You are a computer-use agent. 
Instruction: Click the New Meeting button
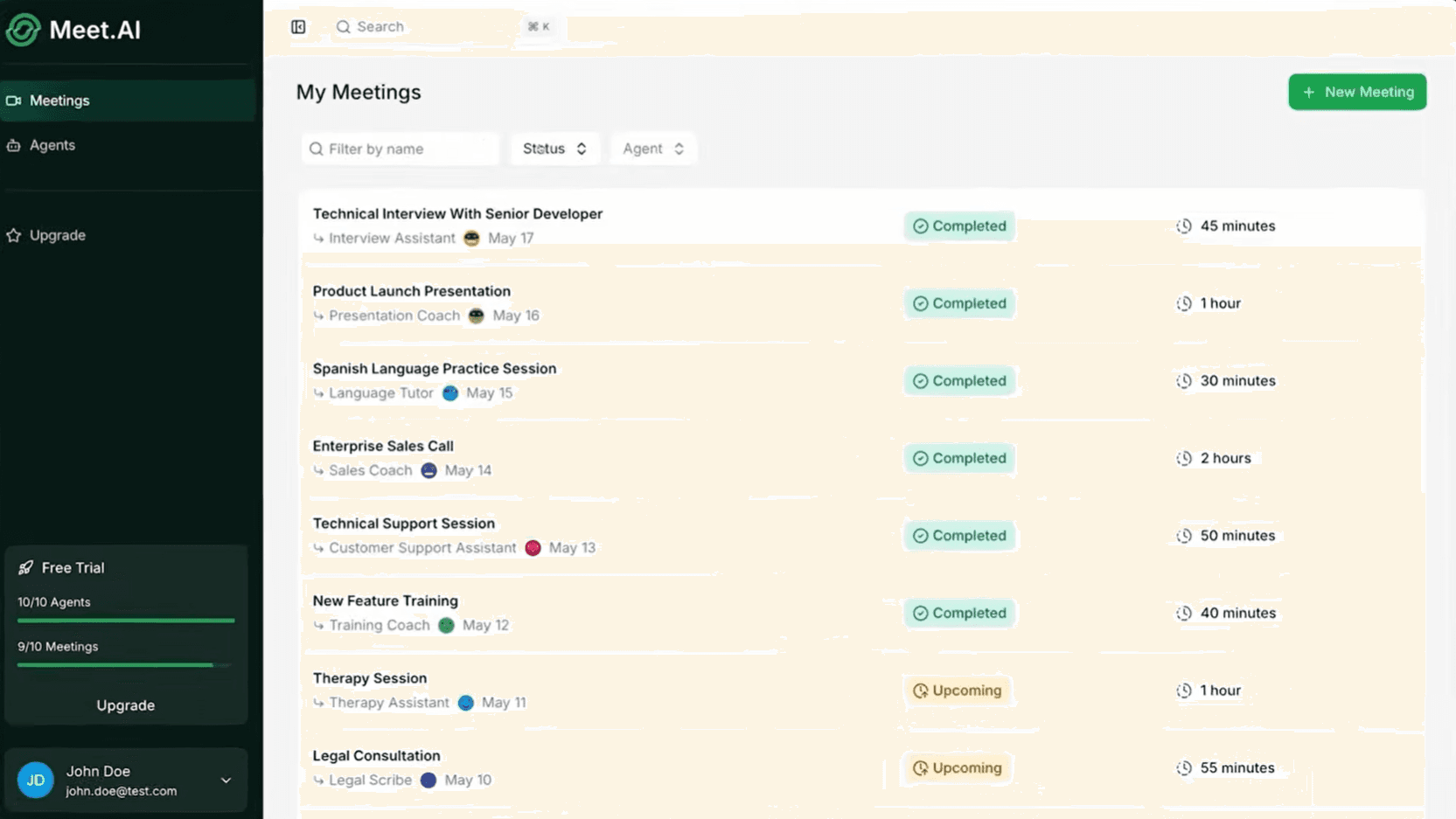pos(1357,92)
